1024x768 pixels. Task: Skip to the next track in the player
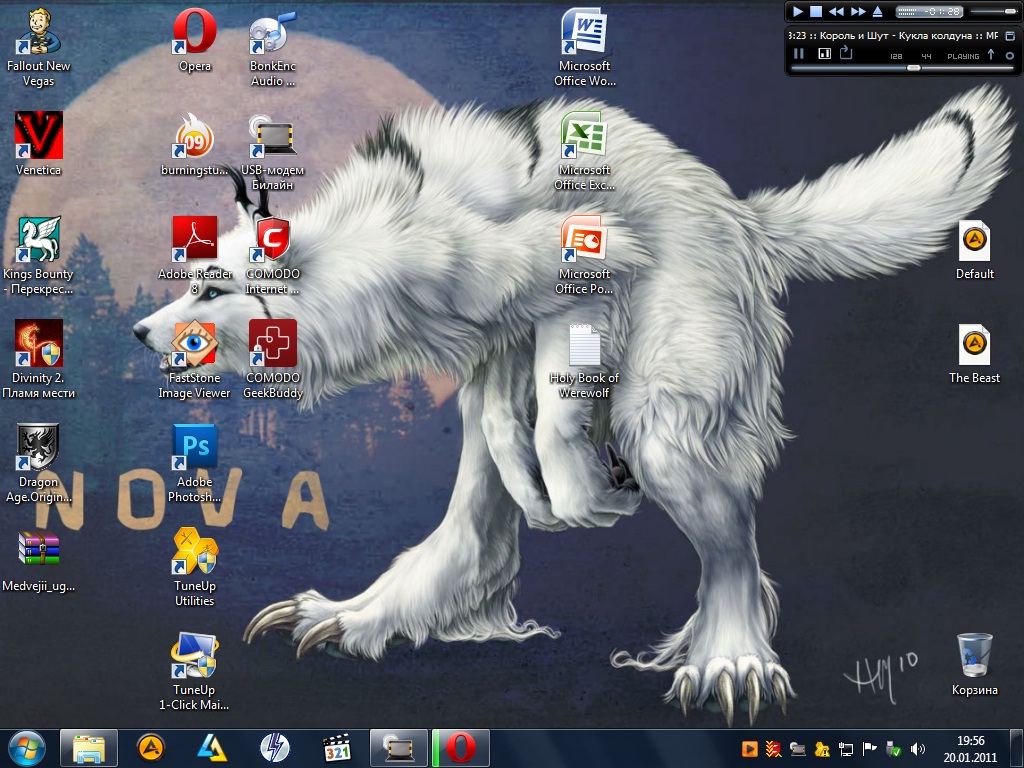tap(858, 11)
